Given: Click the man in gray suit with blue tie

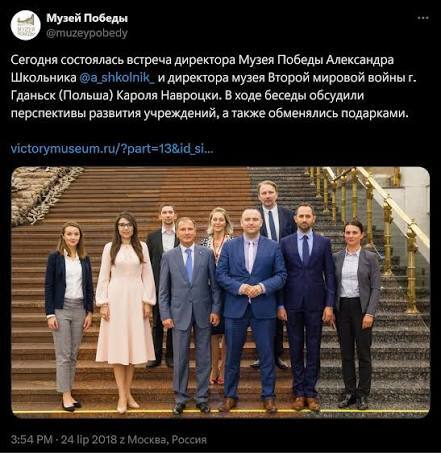Looking at the screenshot, I should click(x=188, y=315).
